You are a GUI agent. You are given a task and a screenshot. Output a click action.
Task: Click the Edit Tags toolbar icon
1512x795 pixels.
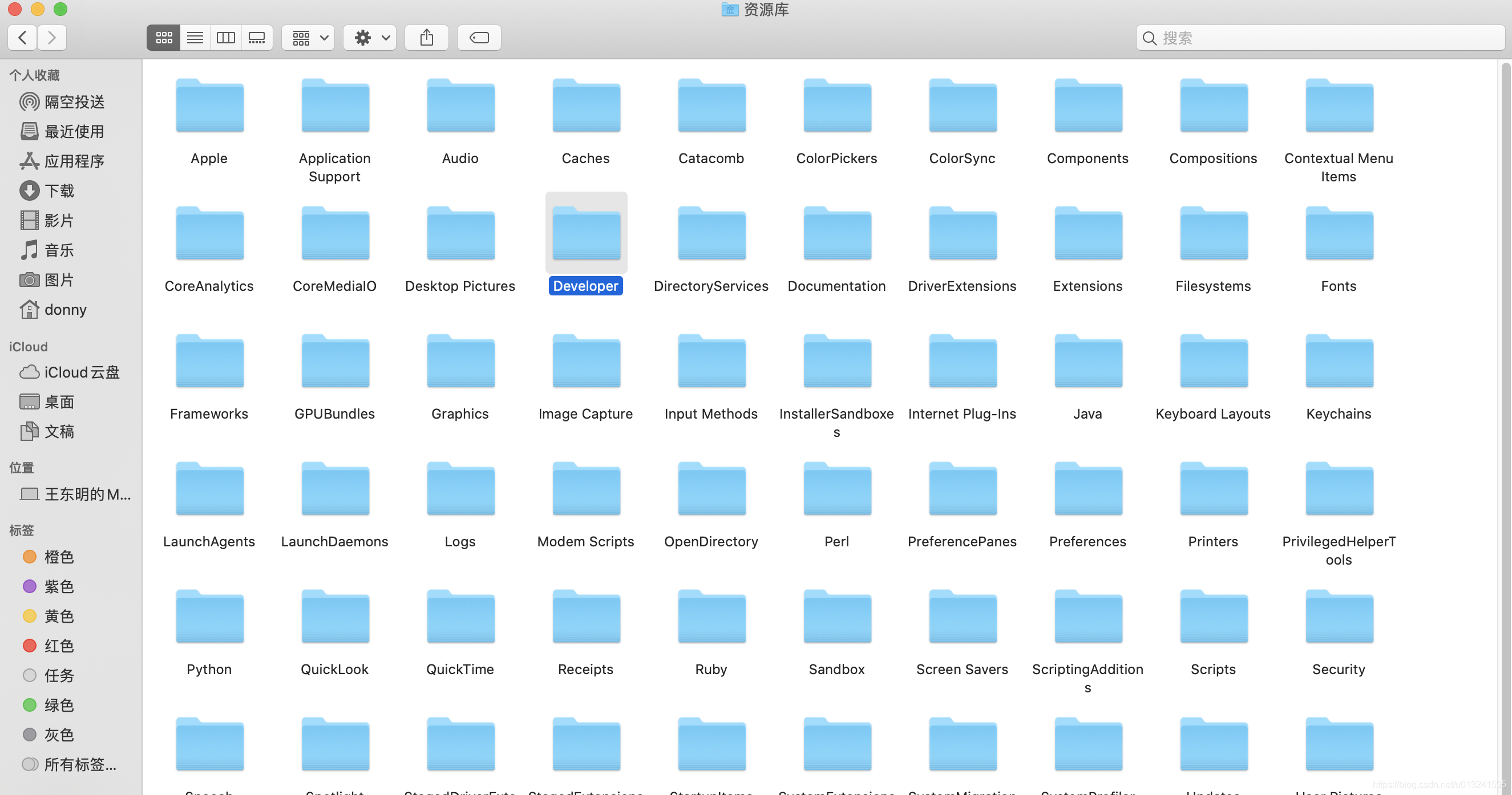click(x=479, y=38)
